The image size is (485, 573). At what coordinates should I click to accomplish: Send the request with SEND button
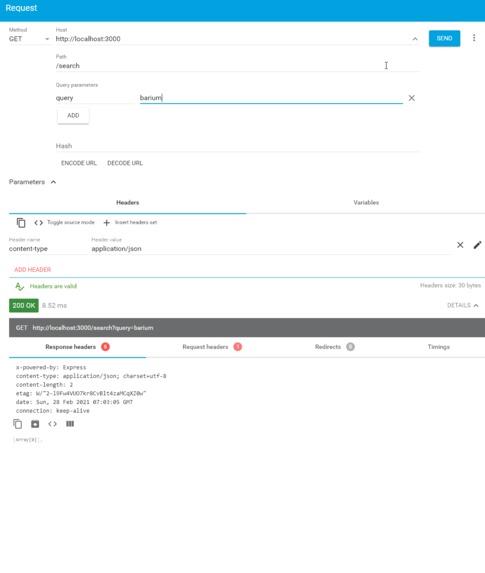(444, 38)
